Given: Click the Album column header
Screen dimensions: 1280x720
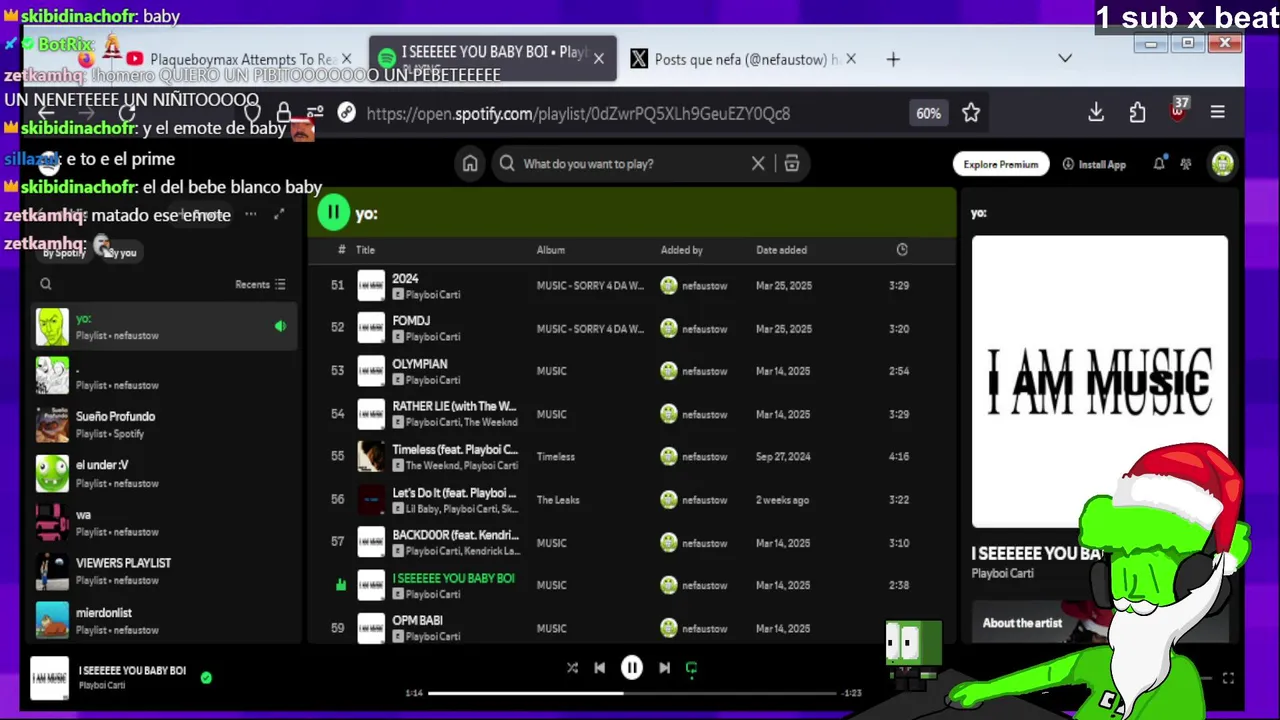Looking at the screenshot, I should click(551, 250).
